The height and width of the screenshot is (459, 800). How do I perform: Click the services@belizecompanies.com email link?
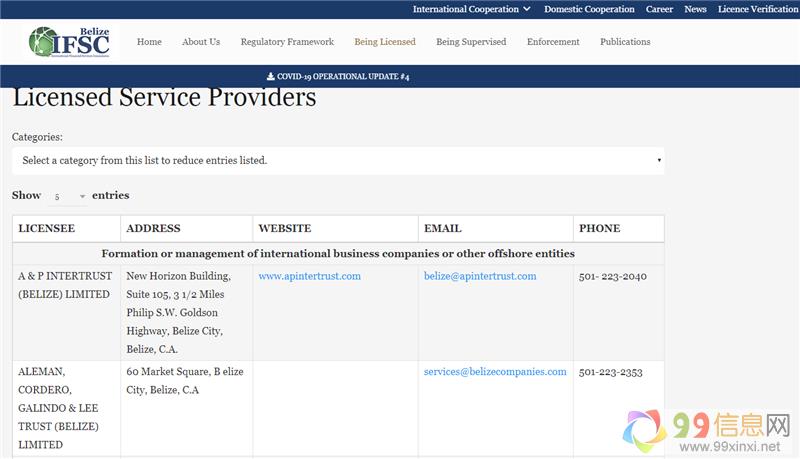point(495,372)
